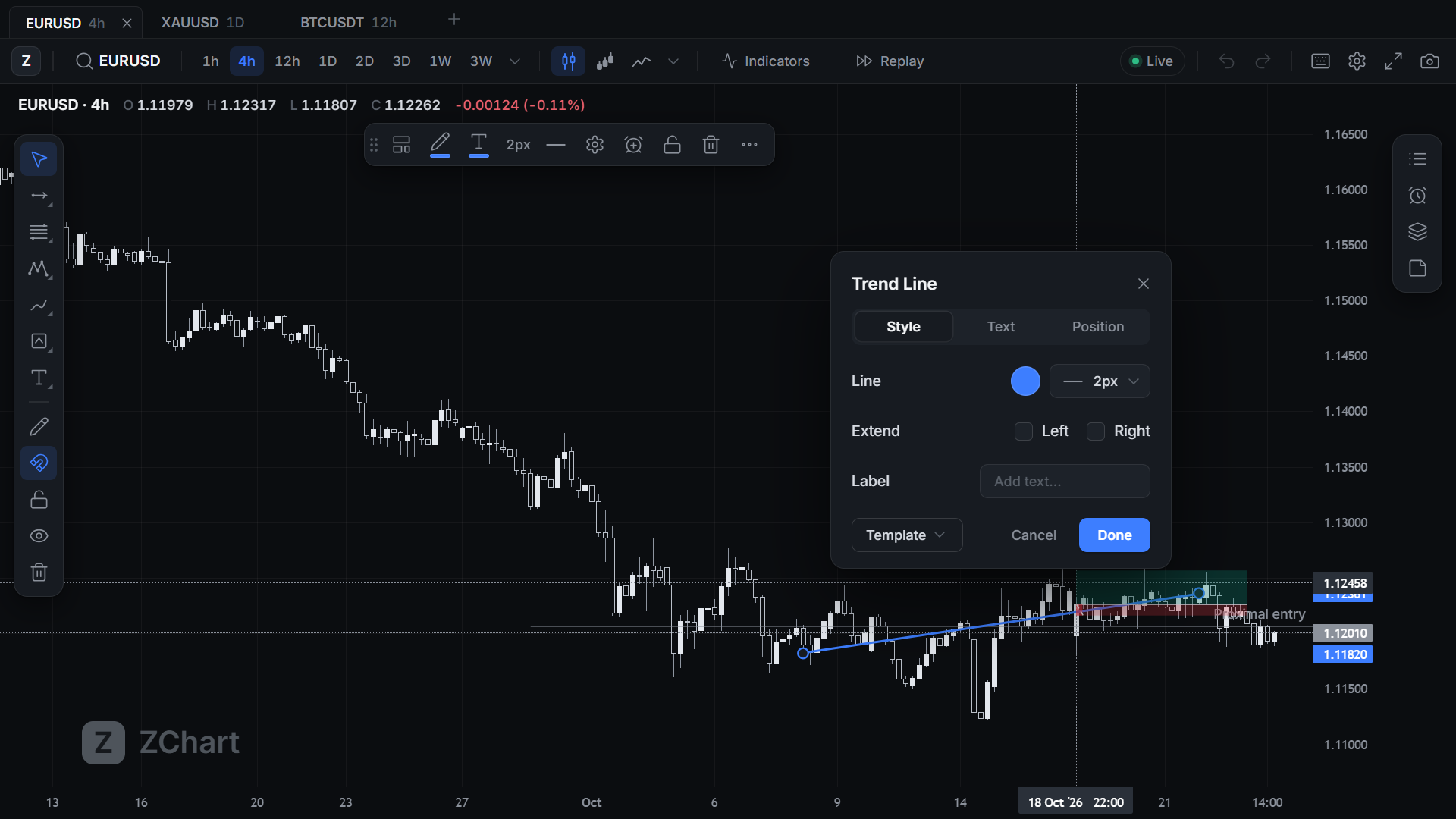Open the BTCUSDT 12h chart tab

[x=348, y=23]
